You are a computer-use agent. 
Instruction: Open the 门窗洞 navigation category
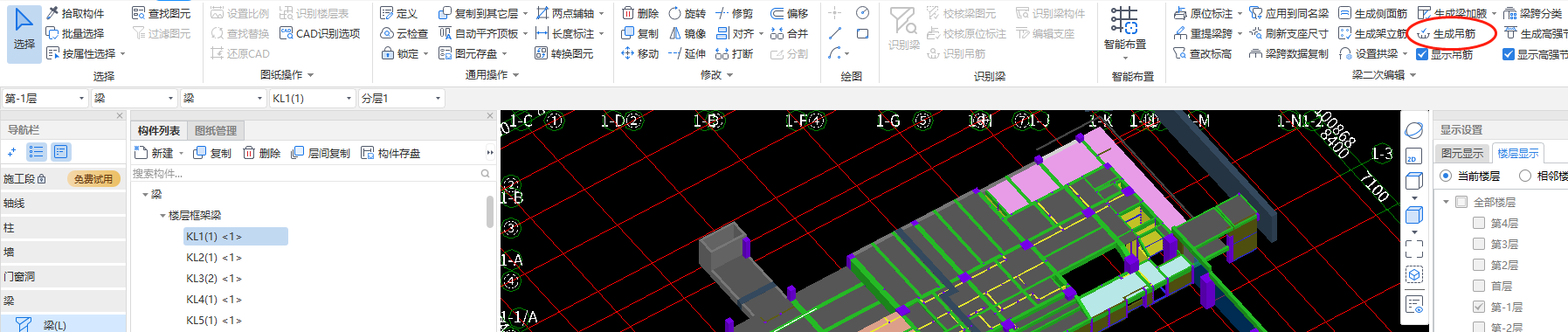coord(63,276)
